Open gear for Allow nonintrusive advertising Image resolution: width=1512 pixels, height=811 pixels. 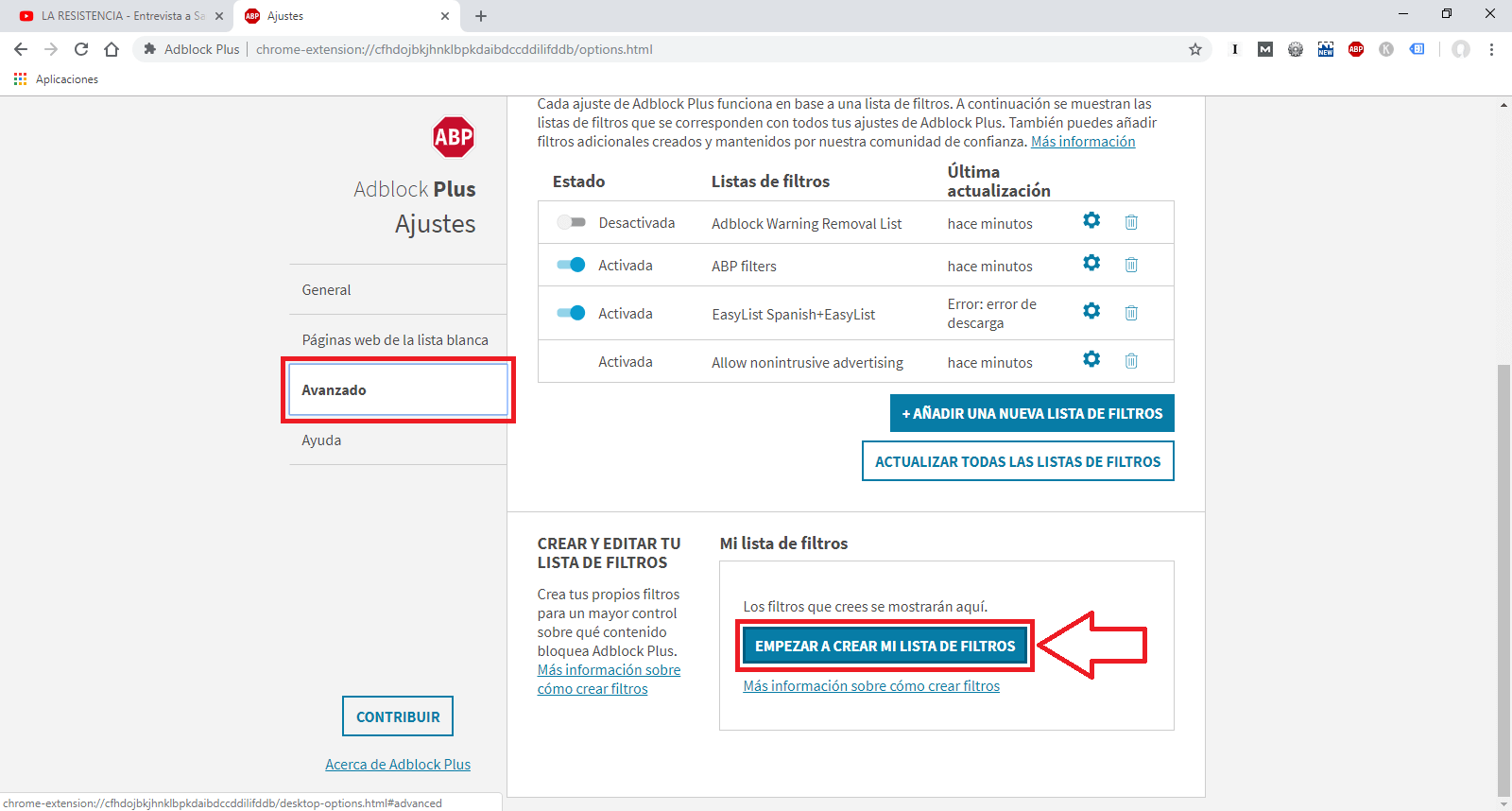pos(1091,359)
